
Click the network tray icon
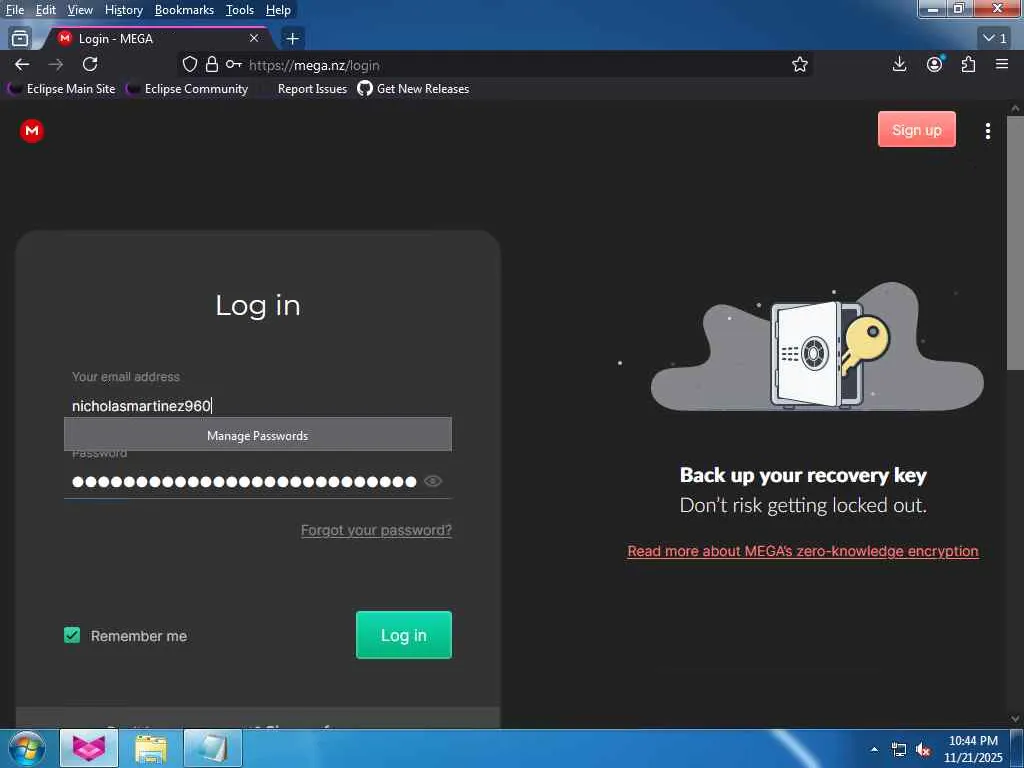tap(899, 750)
